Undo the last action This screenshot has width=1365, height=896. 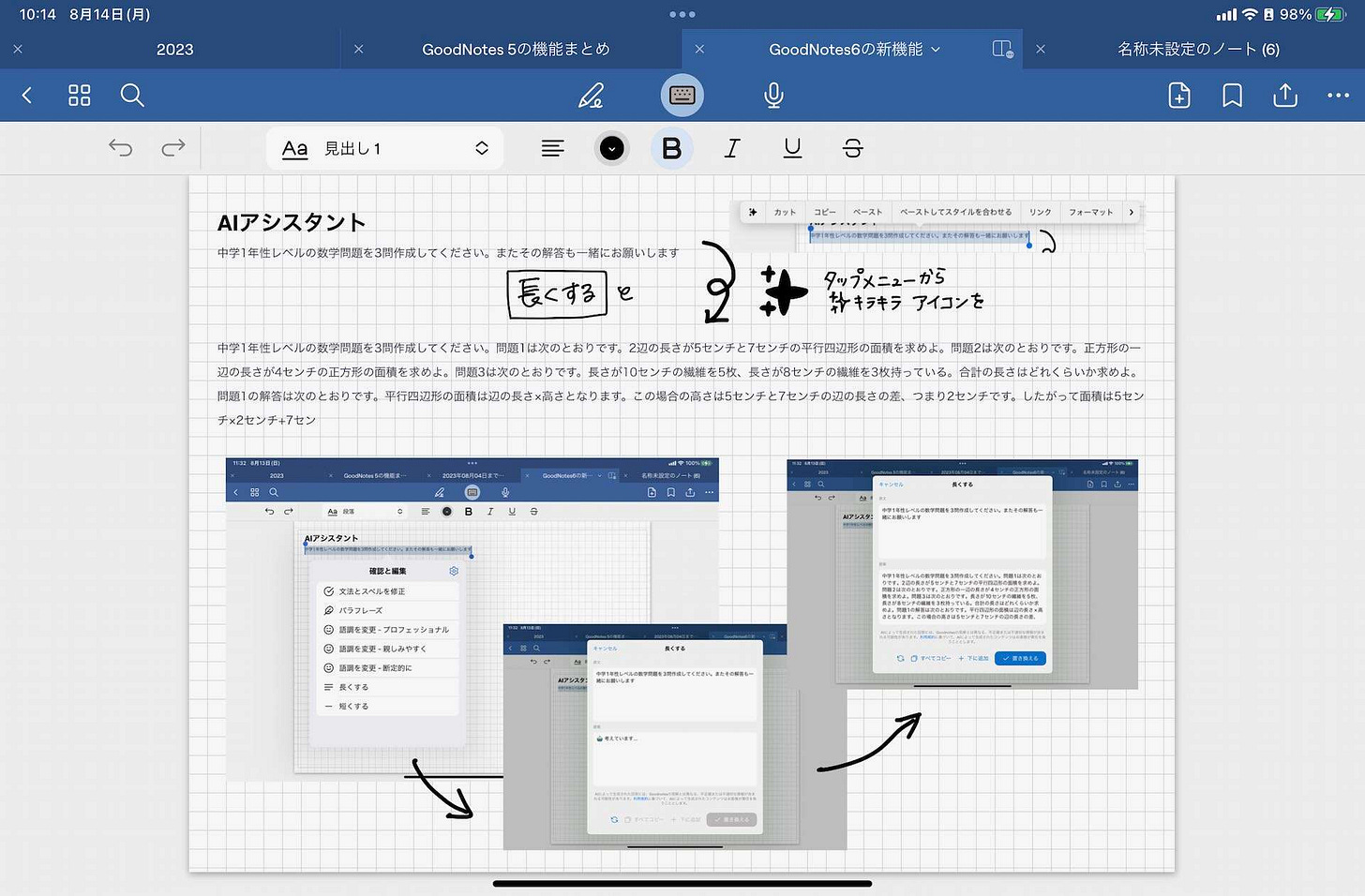pyautogui.click(x=120, y=147)
